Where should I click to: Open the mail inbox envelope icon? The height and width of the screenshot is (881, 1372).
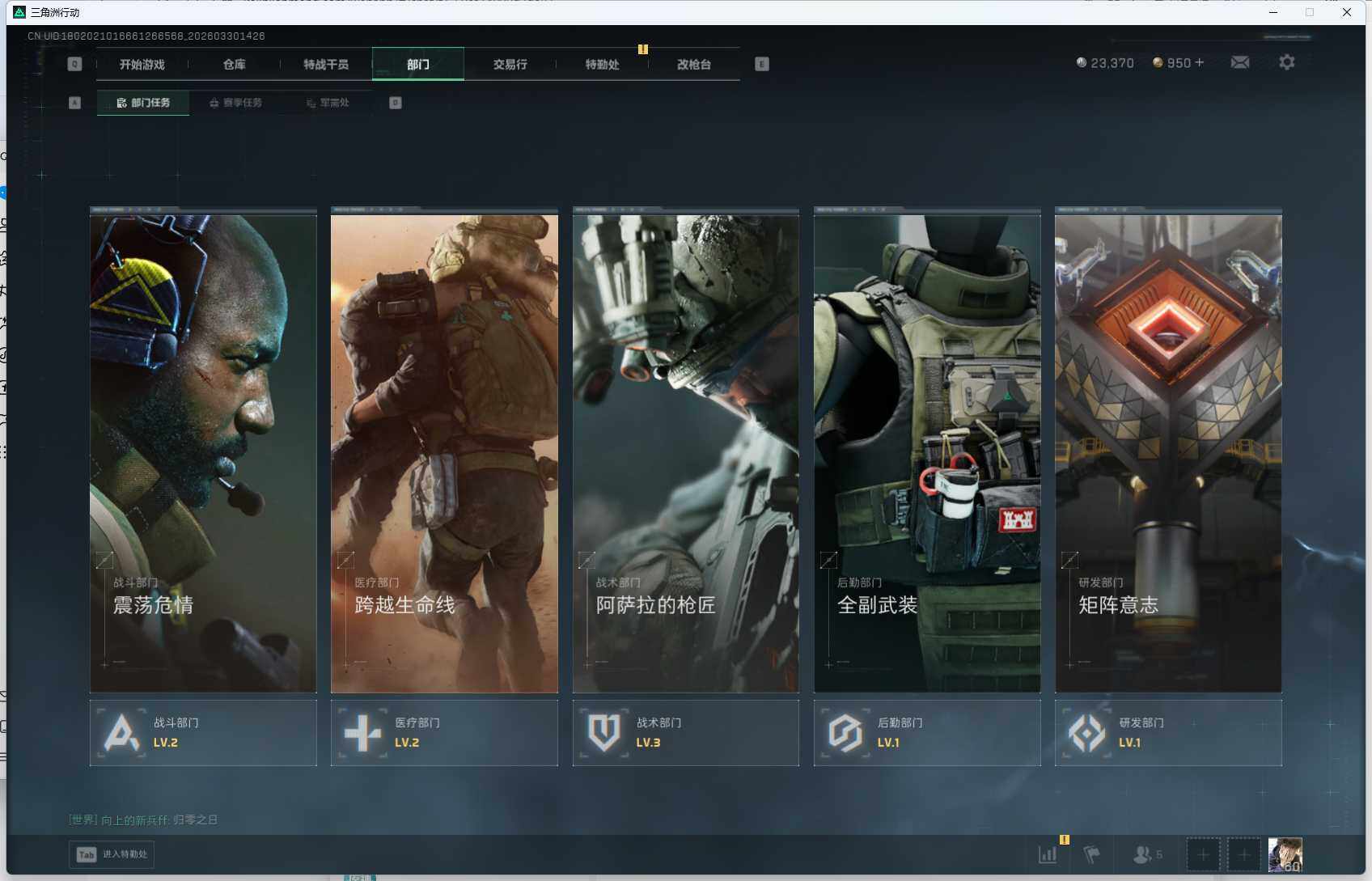click(1240, 62)
